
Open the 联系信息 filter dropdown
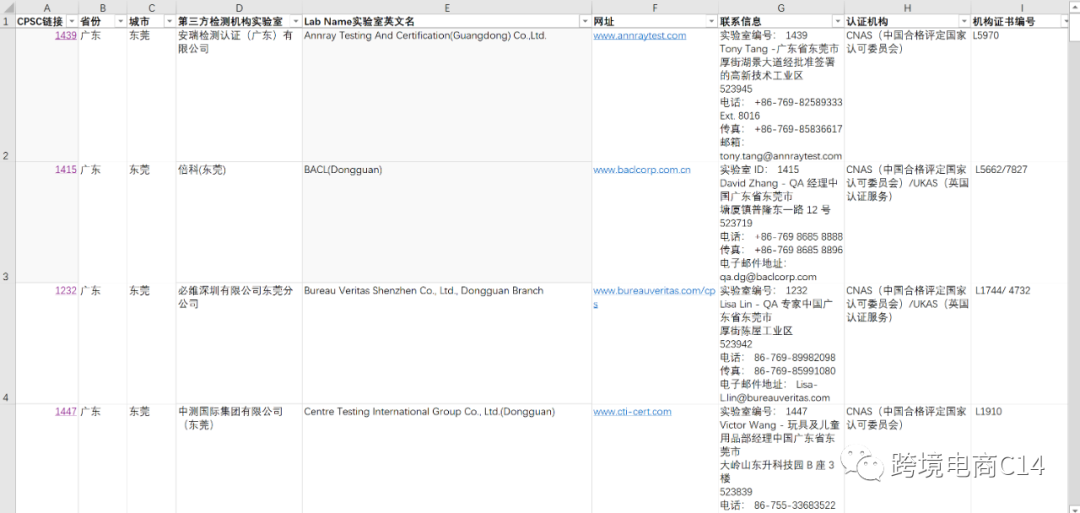(x=836, y=21)
